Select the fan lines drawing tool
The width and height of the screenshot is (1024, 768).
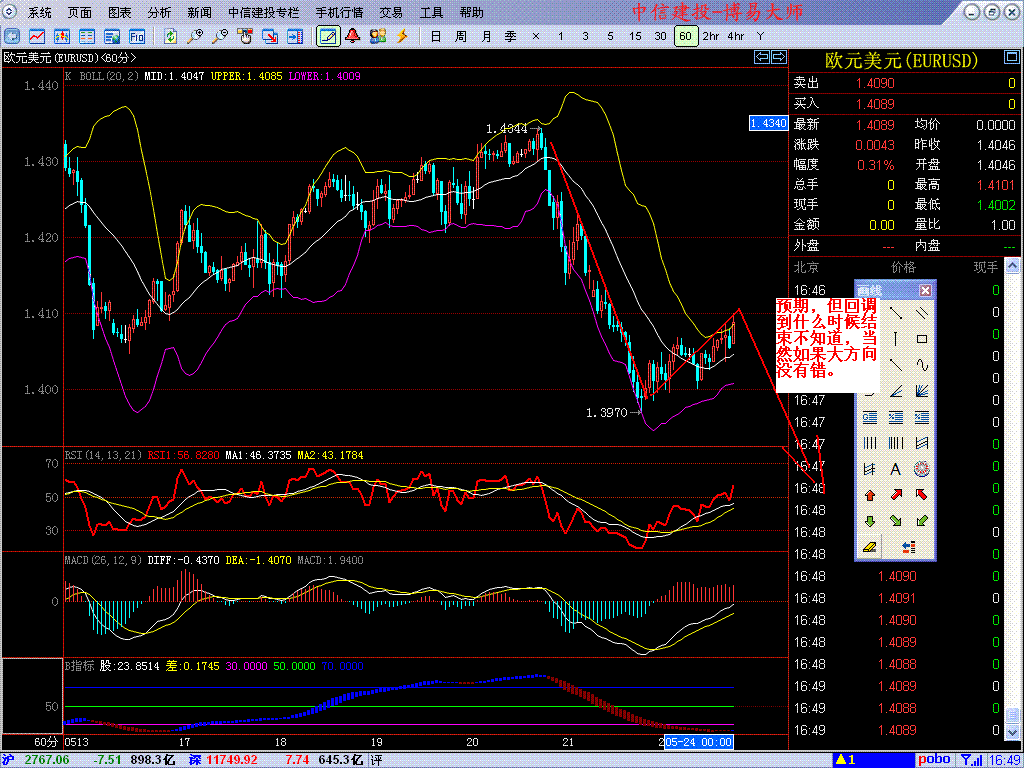[x=921, y=391]
